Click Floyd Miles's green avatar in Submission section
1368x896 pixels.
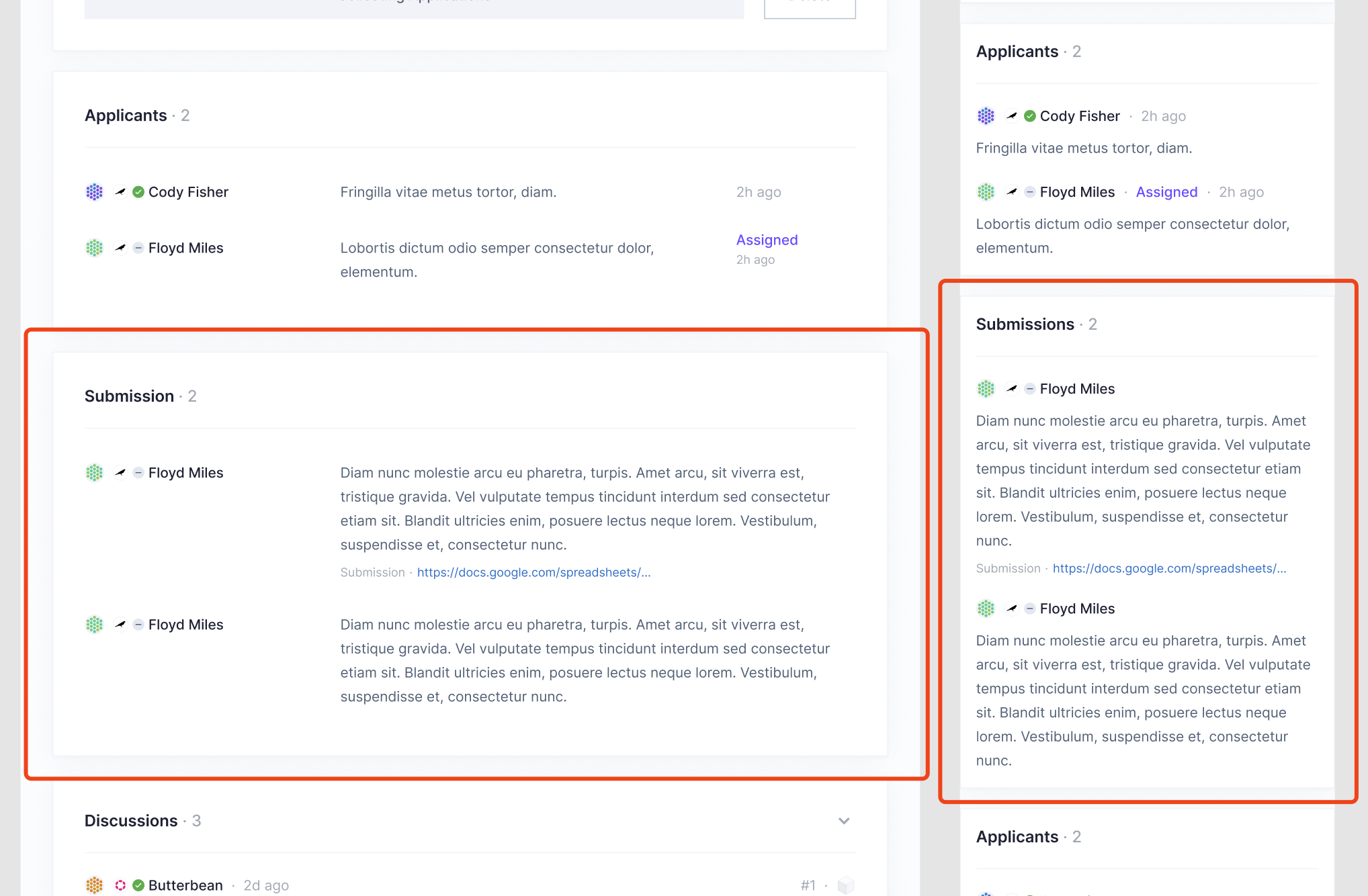coord(94,473)
